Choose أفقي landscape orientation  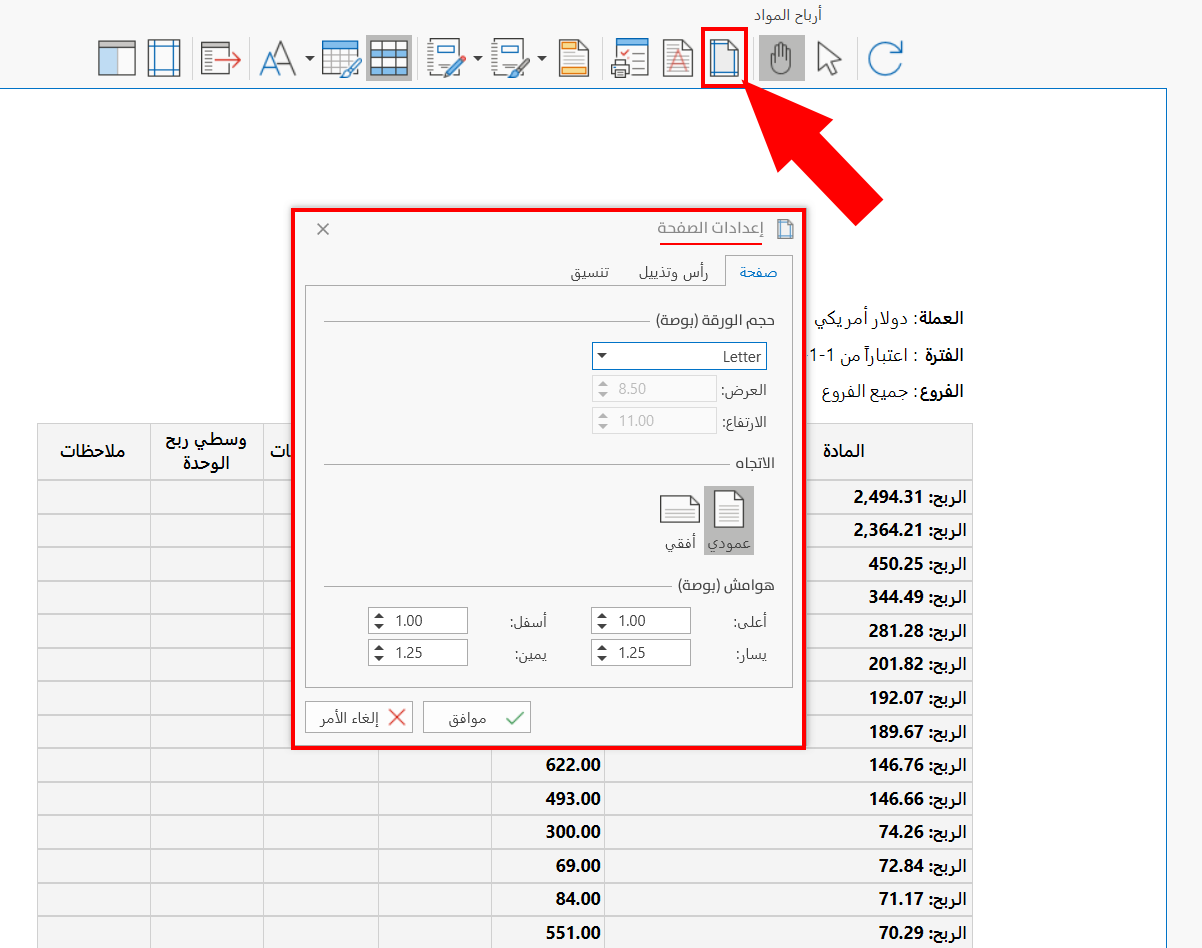(x=680, y=520)
